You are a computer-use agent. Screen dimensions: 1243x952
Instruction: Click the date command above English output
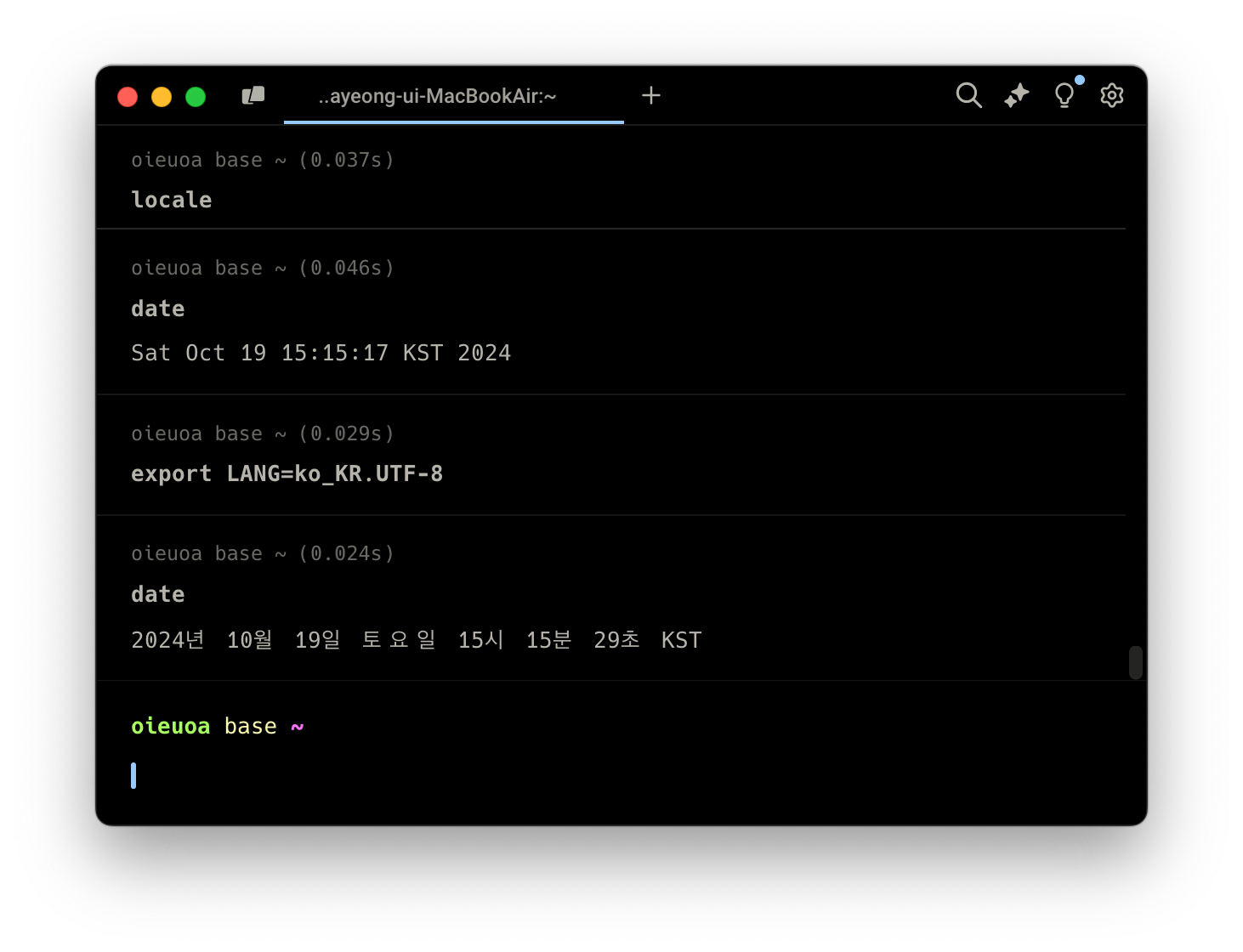(158, 309)
